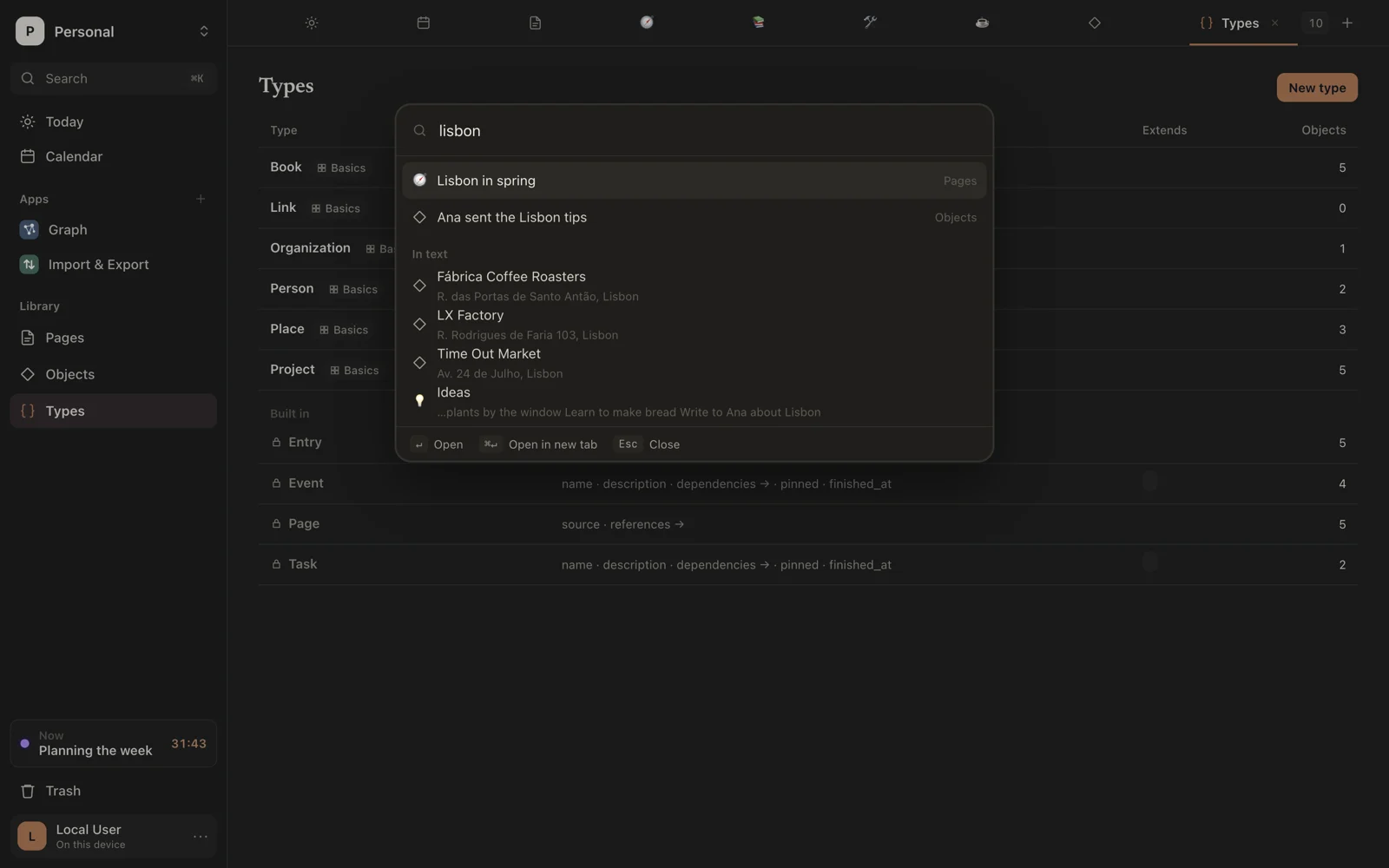Open Fábrica Coffee Roasters search result
The height and width of the screenshot is (868, 1389).
694,286
